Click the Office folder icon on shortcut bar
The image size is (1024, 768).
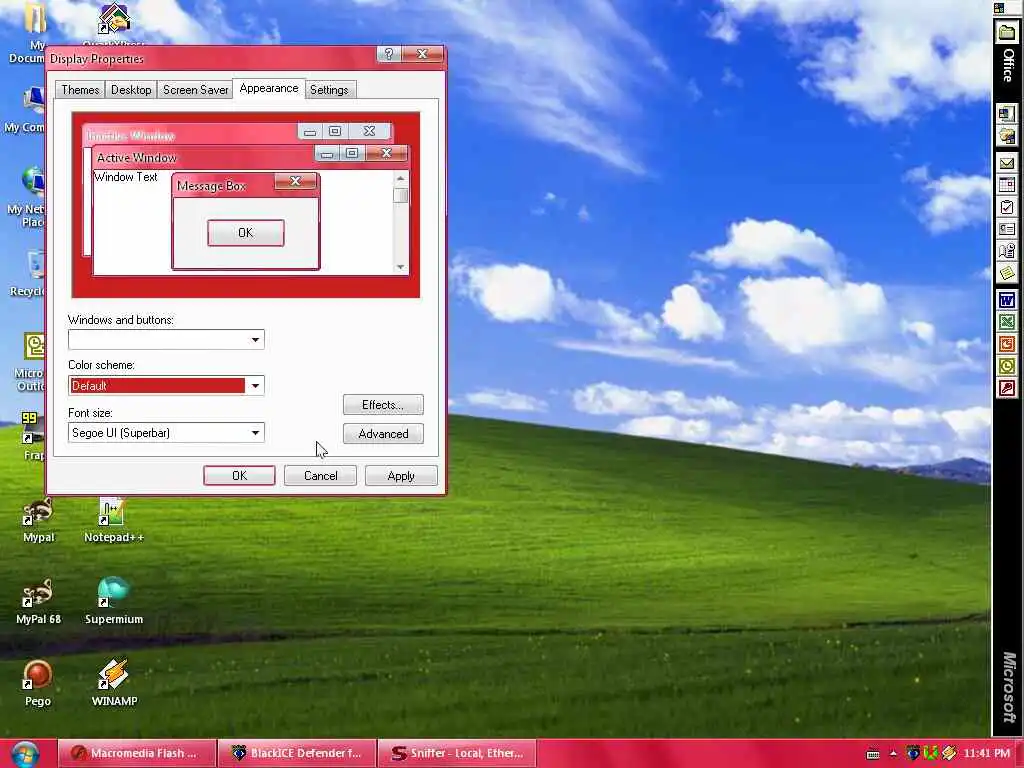[x=1007, y=32]
